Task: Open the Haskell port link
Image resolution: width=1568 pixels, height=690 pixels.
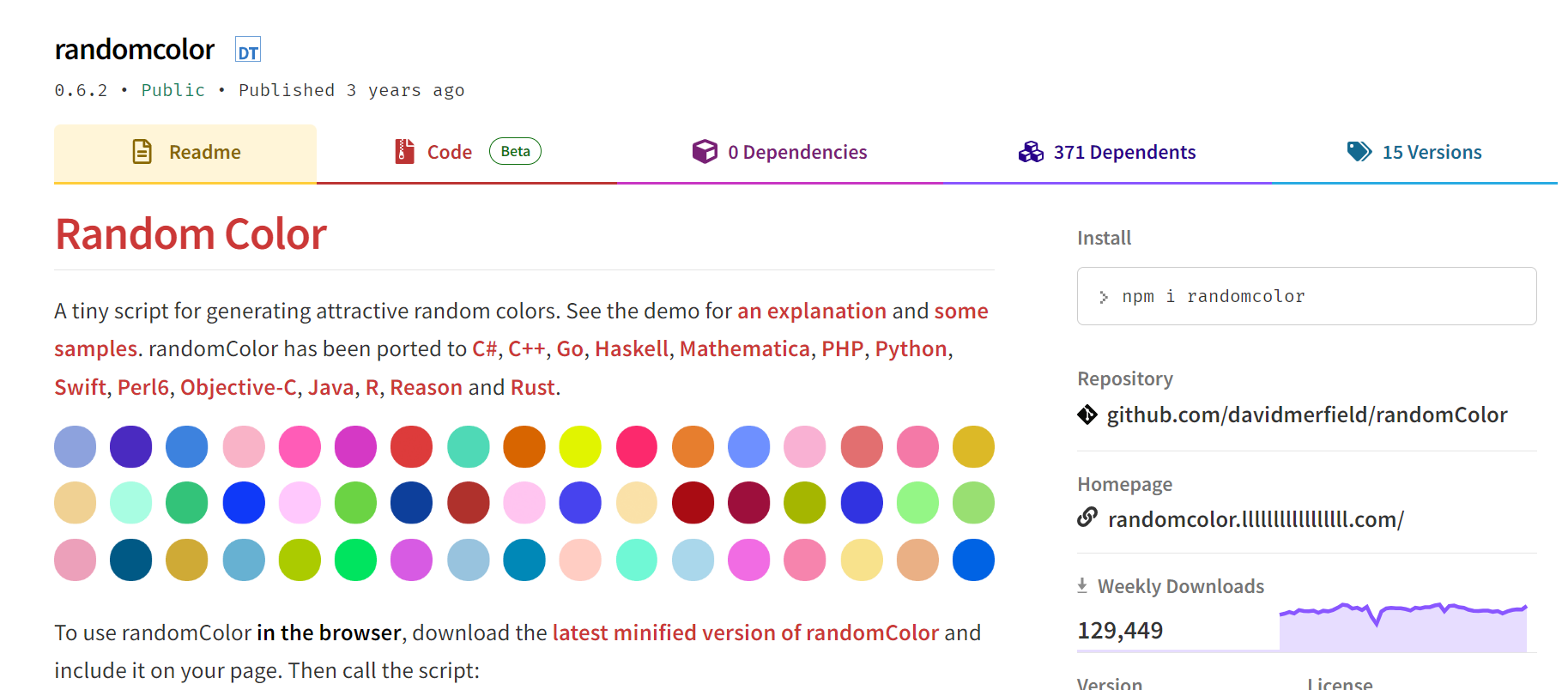Action: click(x=632, y=348)
